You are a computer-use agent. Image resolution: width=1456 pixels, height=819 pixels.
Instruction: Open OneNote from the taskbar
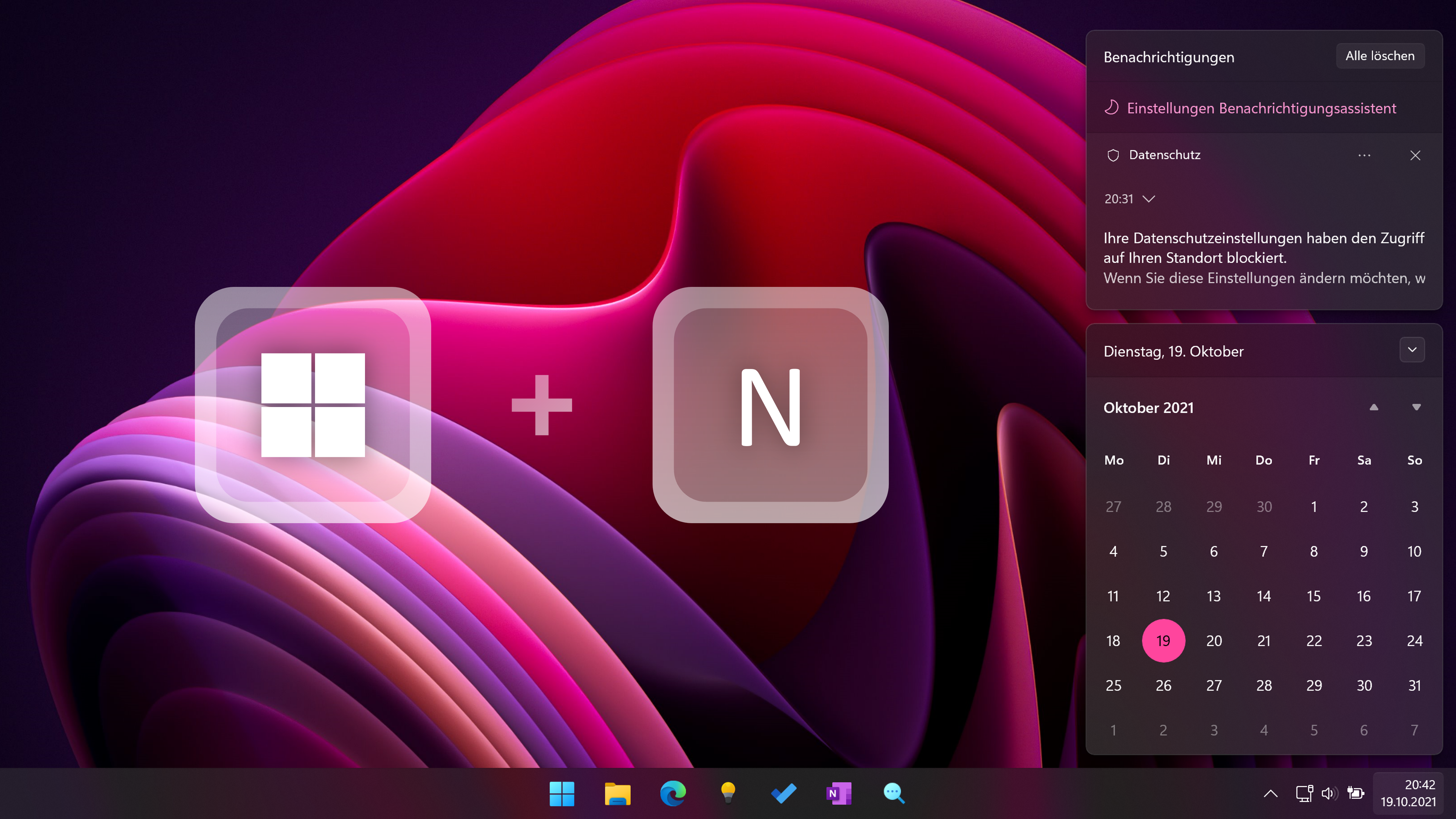click(839, 794)
